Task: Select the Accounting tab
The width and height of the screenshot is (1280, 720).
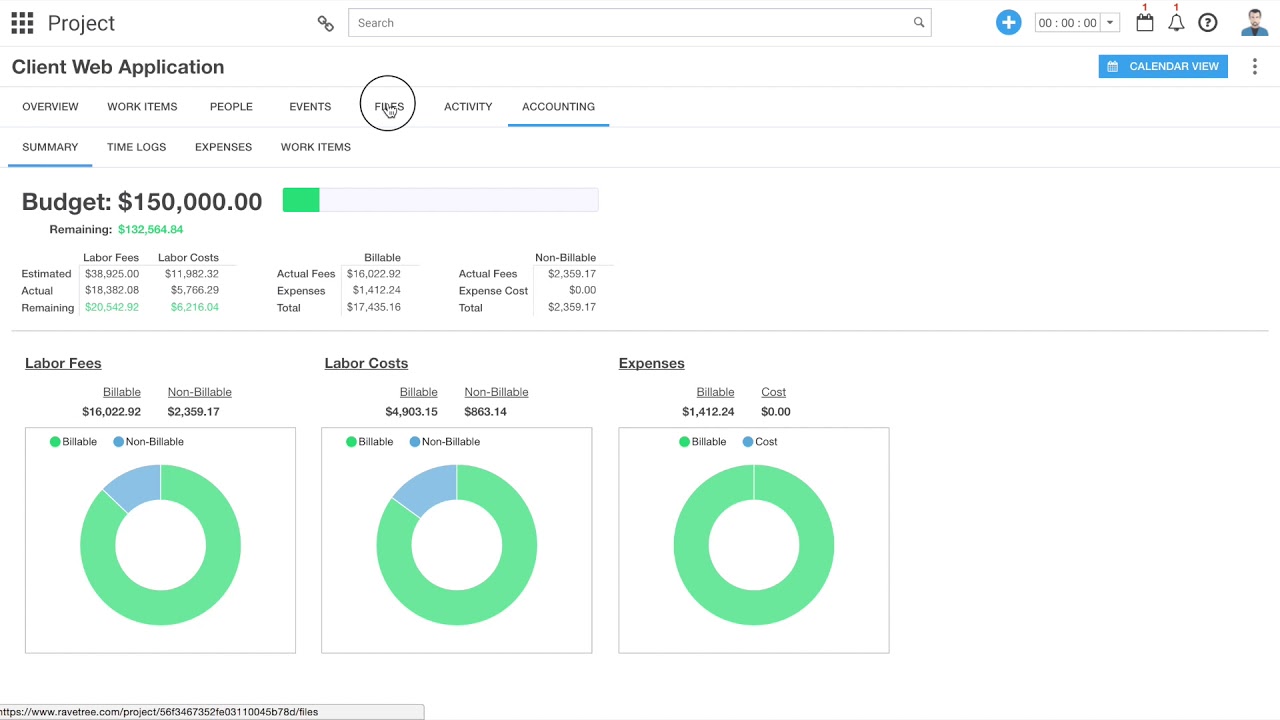Action: tap(558, 107)
